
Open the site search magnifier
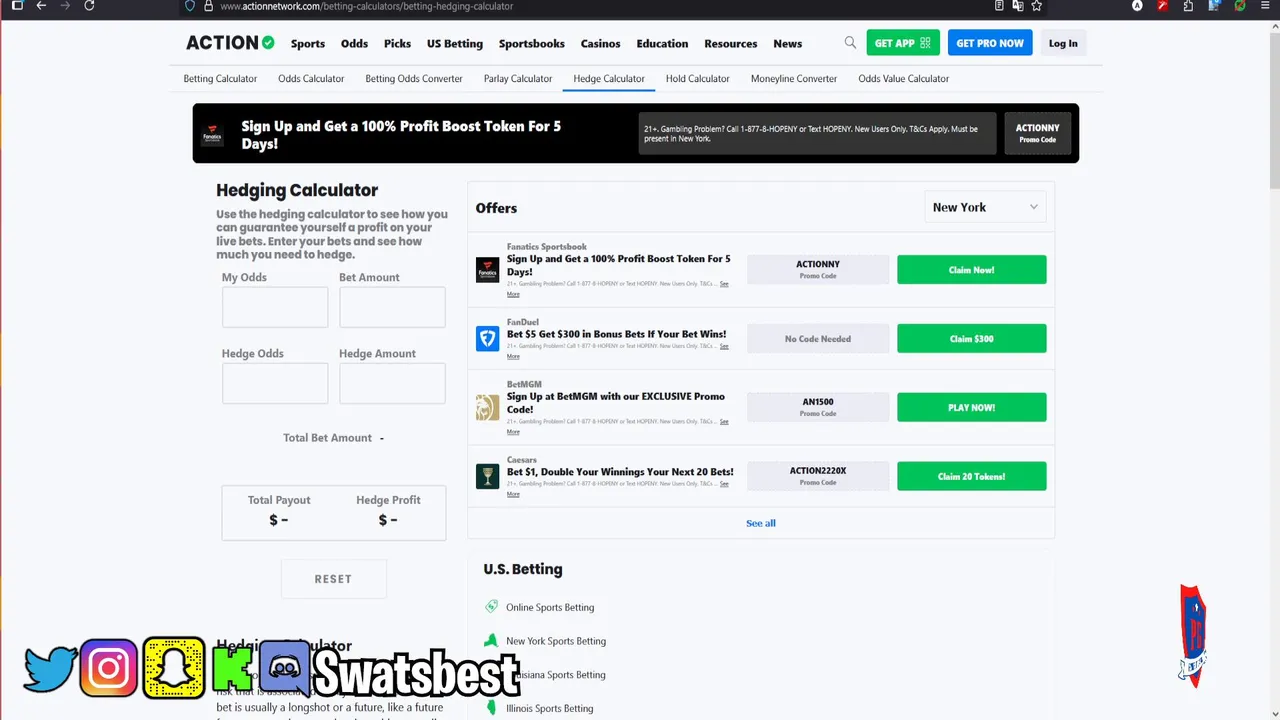tap(850, 43)
